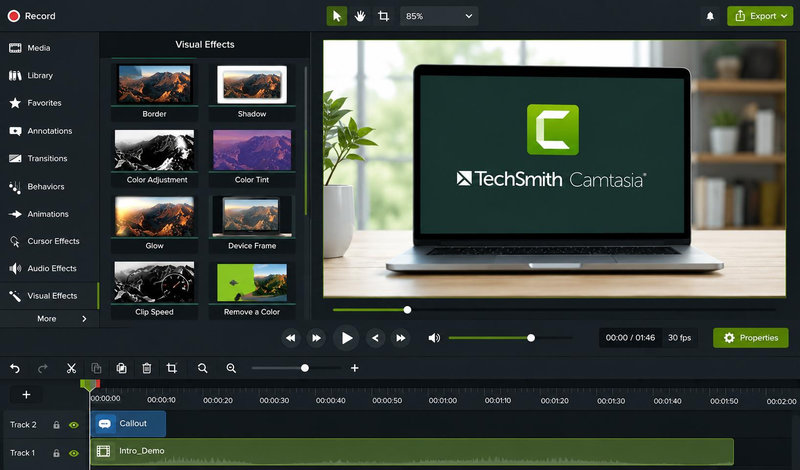Image resolution: width=800 pixels, height=470 pixels.
Task: Select the Glow effect thumbnail
Action: [x=154, y=223]
